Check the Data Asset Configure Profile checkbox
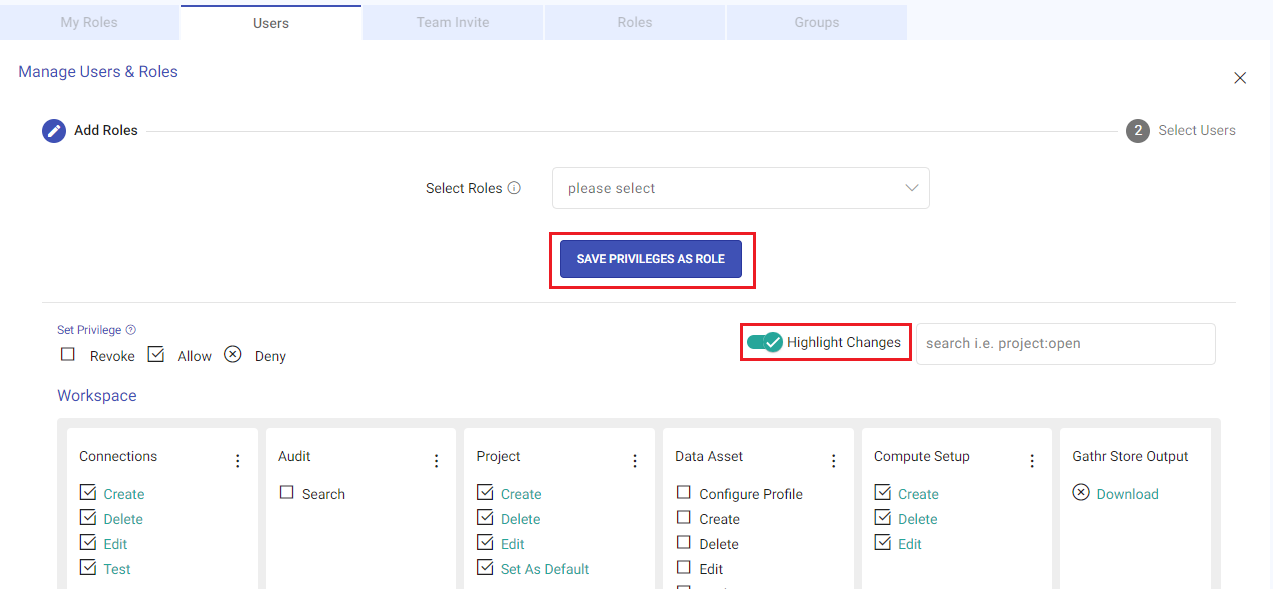 click(684, 493)
